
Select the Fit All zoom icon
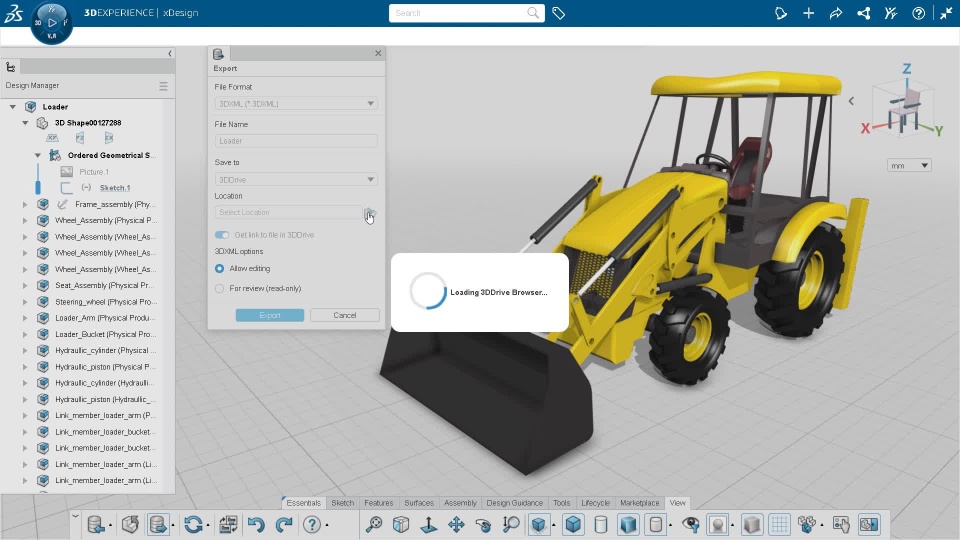tap(373, 524)
